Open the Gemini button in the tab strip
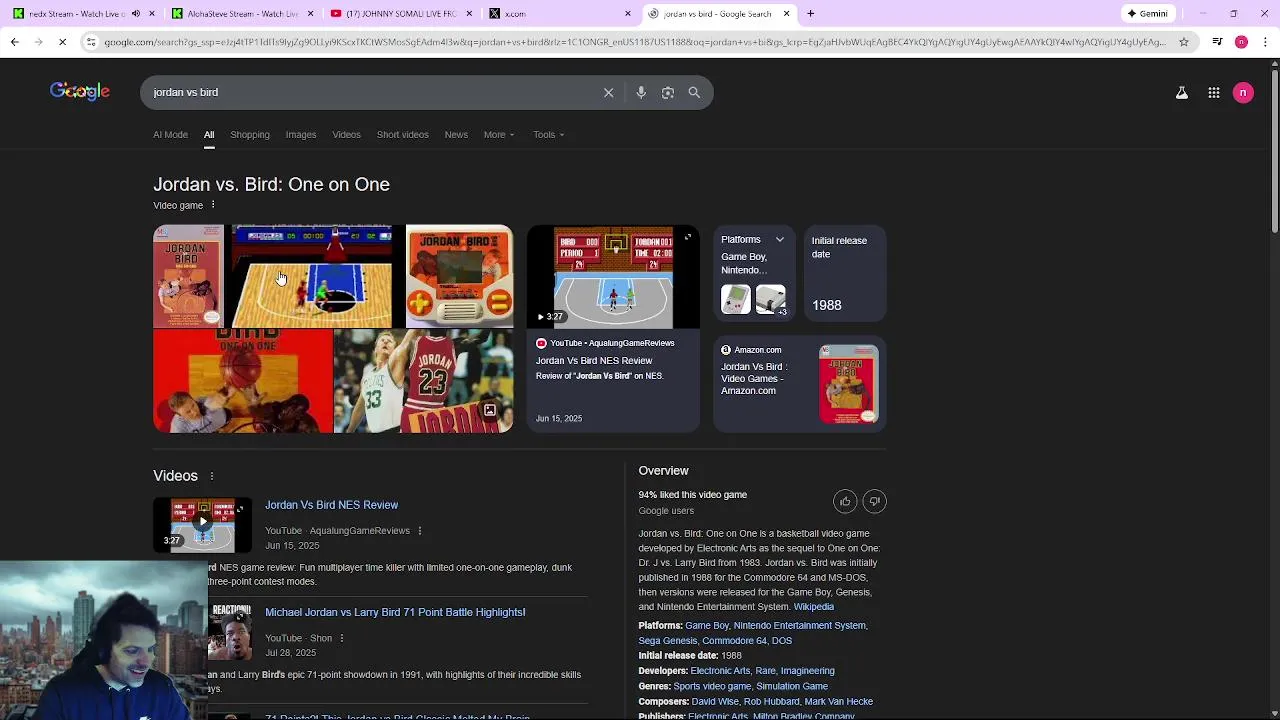1280x720 pixels. point(1147,14)
